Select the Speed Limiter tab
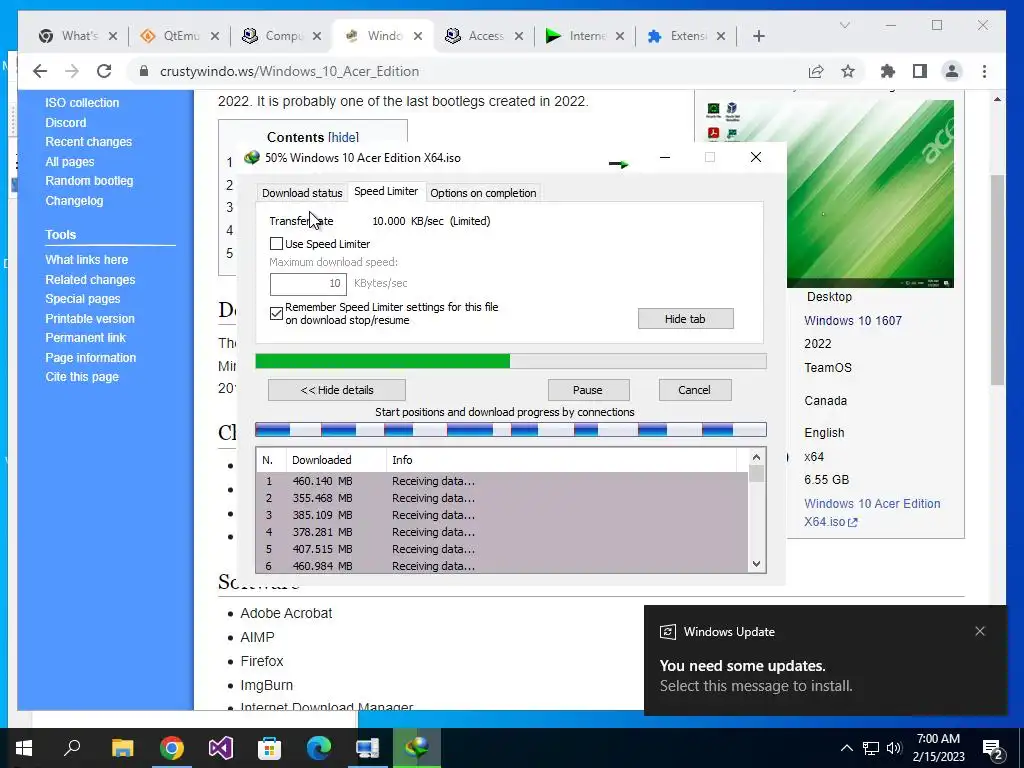Viewport: 1024px width, 768px height. click(x=386, y=191)
